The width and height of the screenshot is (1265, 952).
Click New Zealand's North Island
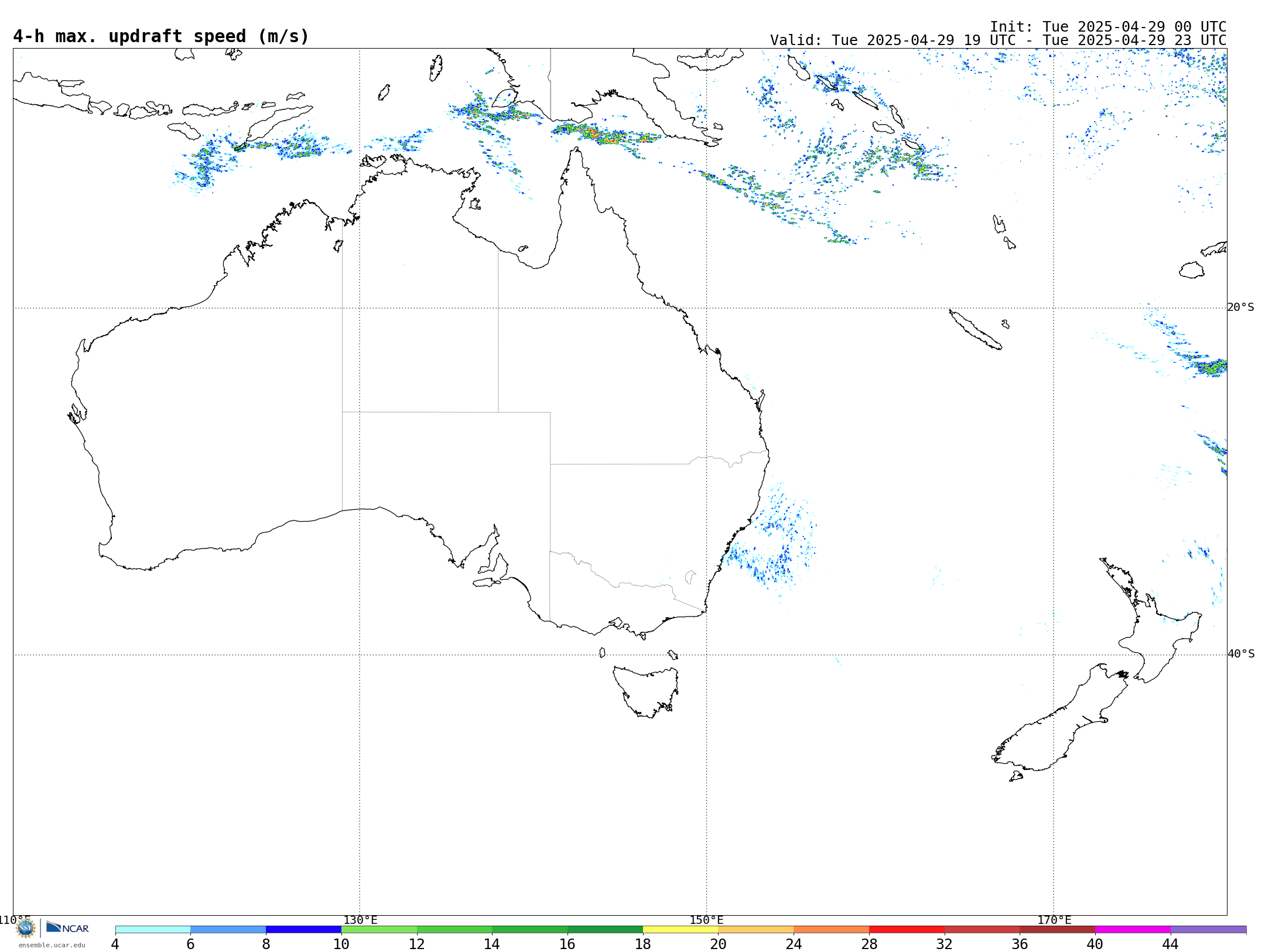point(1151,621)
